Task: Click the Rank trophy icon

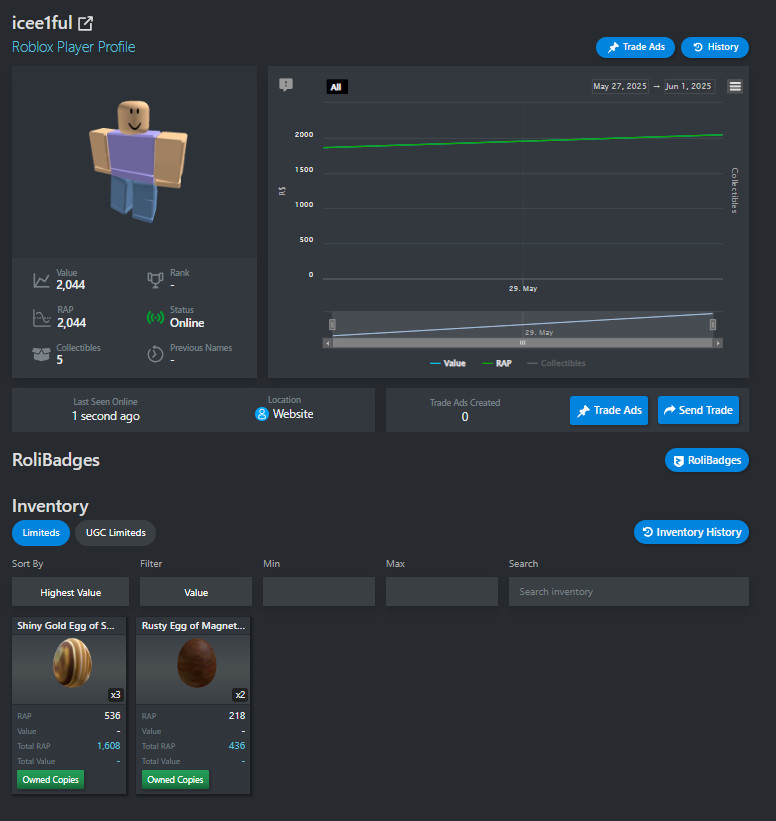Action: (156, 280)
